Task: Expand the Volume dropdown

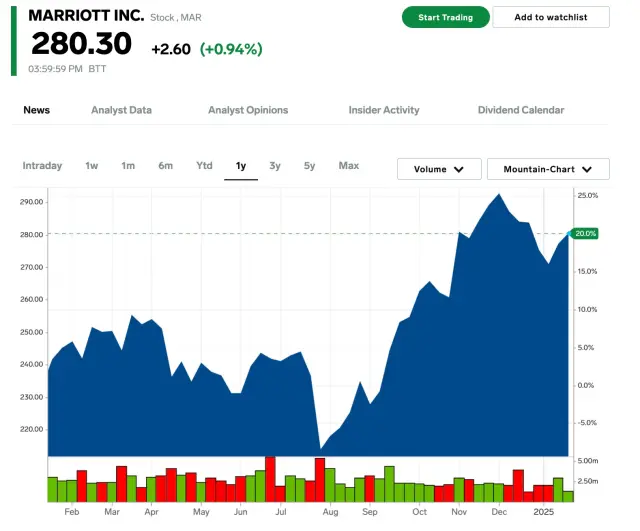Action: pyautogui.click(x=439, y=169)
